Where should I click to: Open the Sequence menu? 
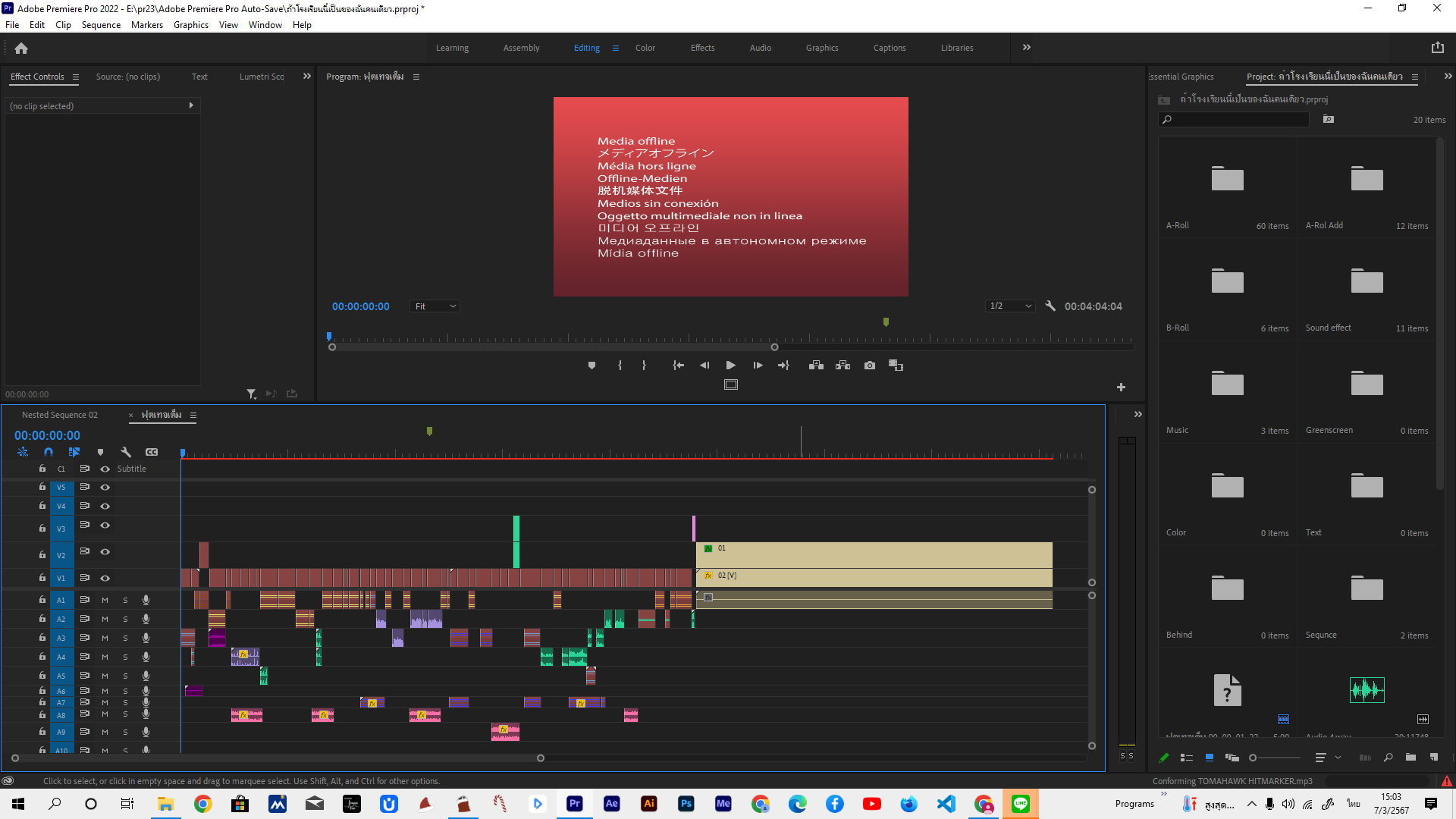coord(101,25)
